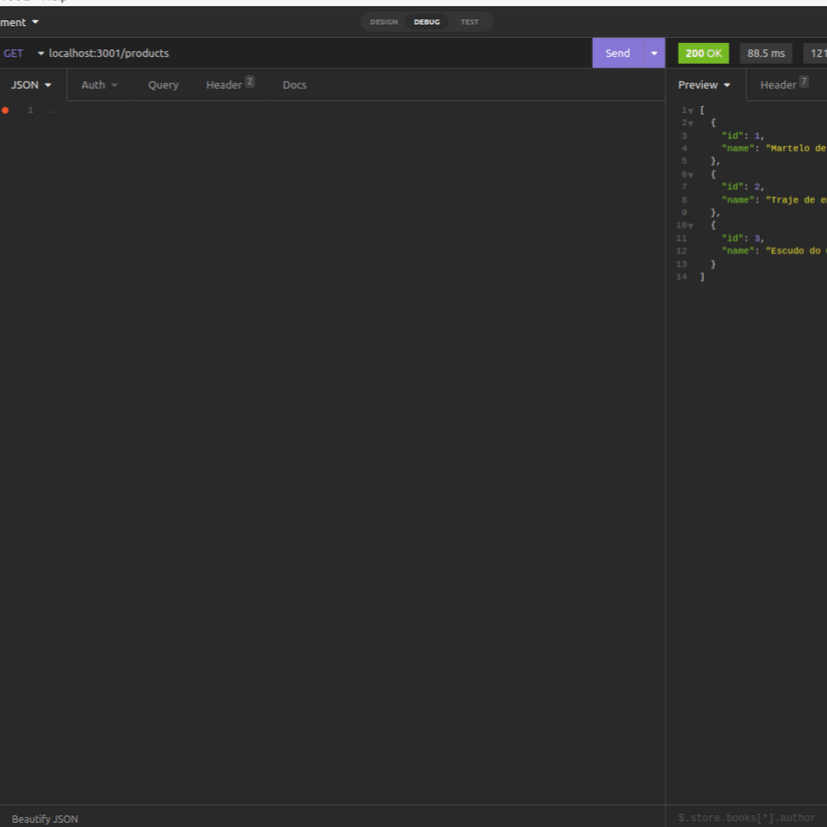Click the "Traje de" name value
827x827 pixels.
[796, 200]
